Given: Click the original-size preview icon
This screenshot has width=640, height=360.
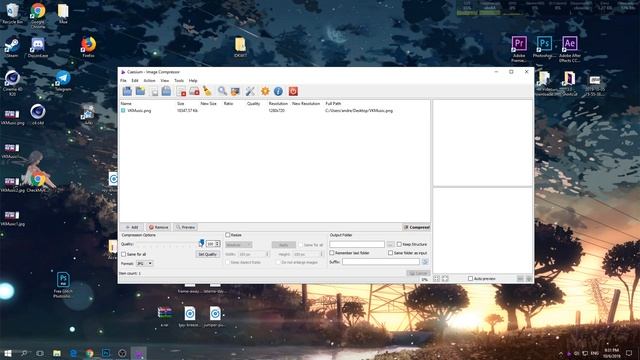Looking at the screenshot, I should tap(445, 278).
